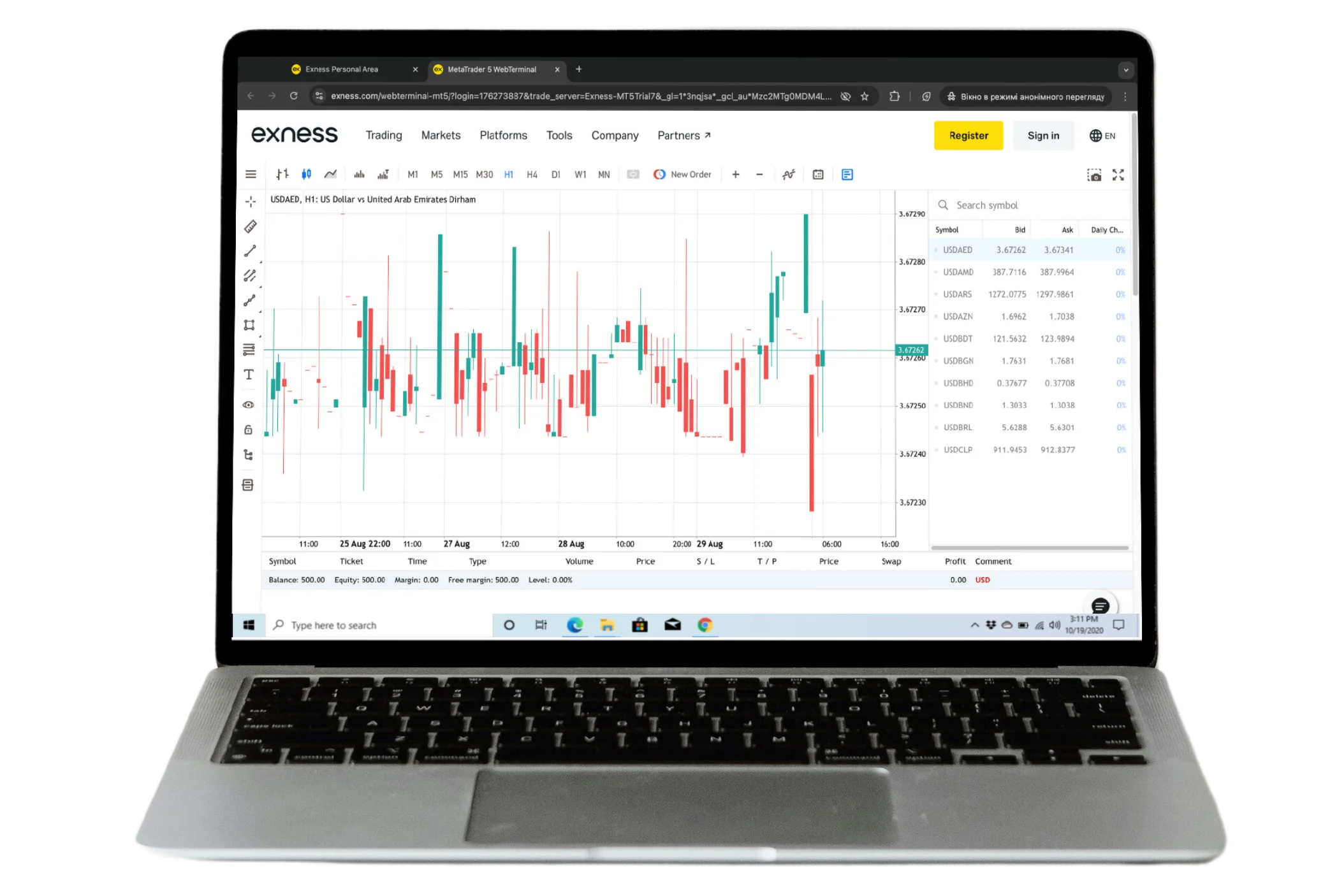
Task: Select the Markets menu item
Action: pyautogui.click(x=441, y=135)
